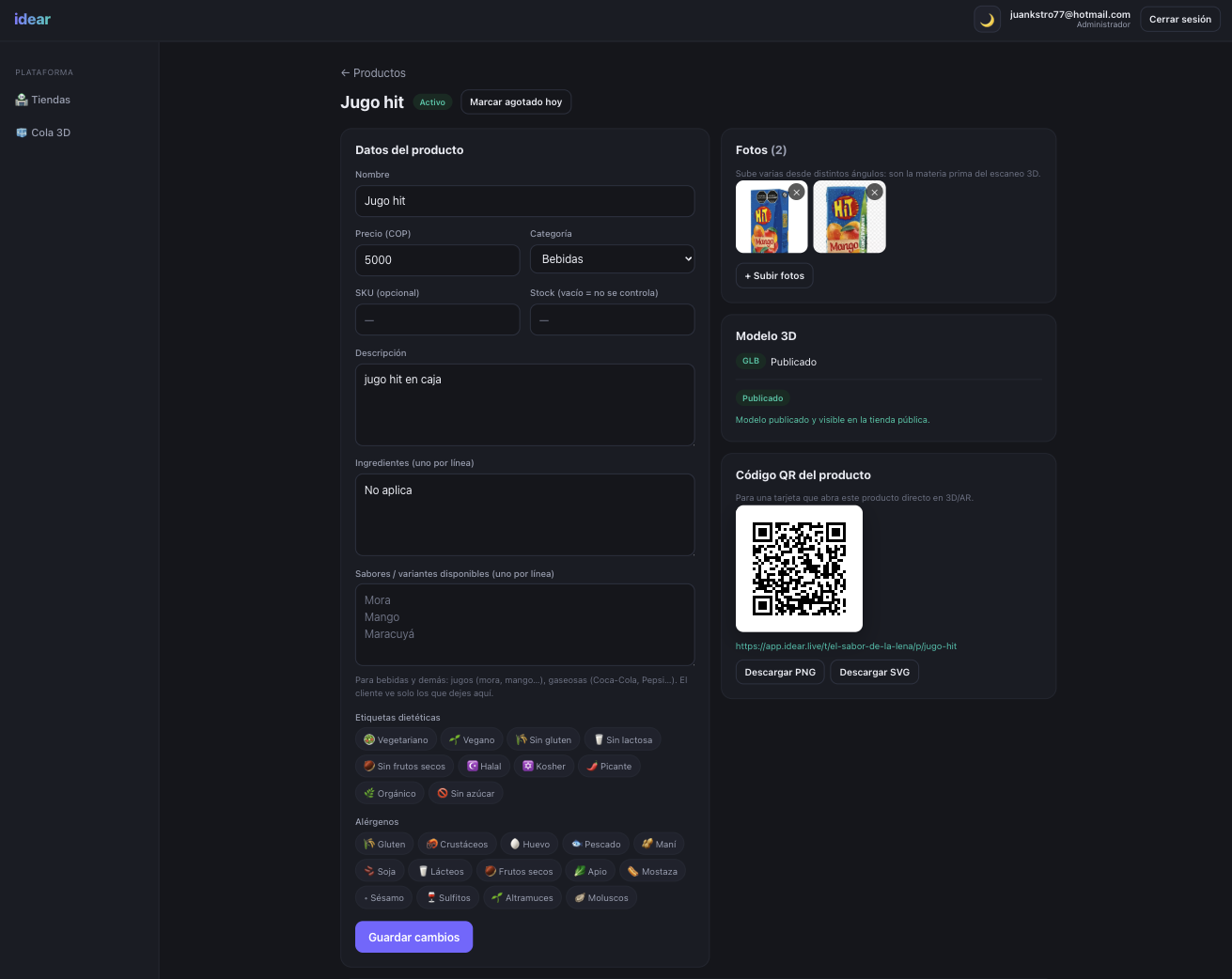Toggle dark mode with the moon icon
The height and width of the screenshot is (979, 1232).
point(987,19)
